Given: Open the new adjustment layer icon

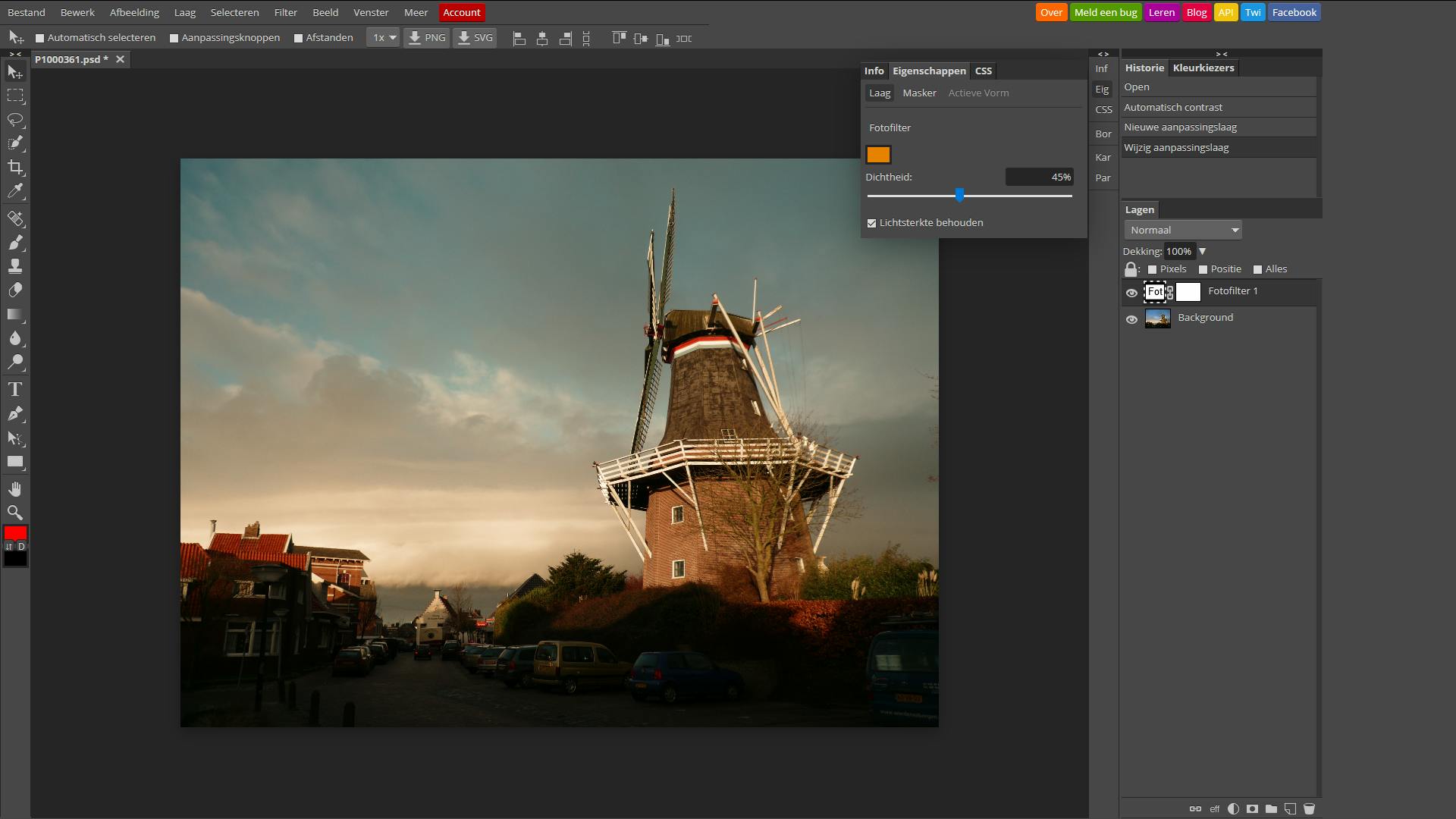Looking at the screenshot, I should tap(1234, 808).
